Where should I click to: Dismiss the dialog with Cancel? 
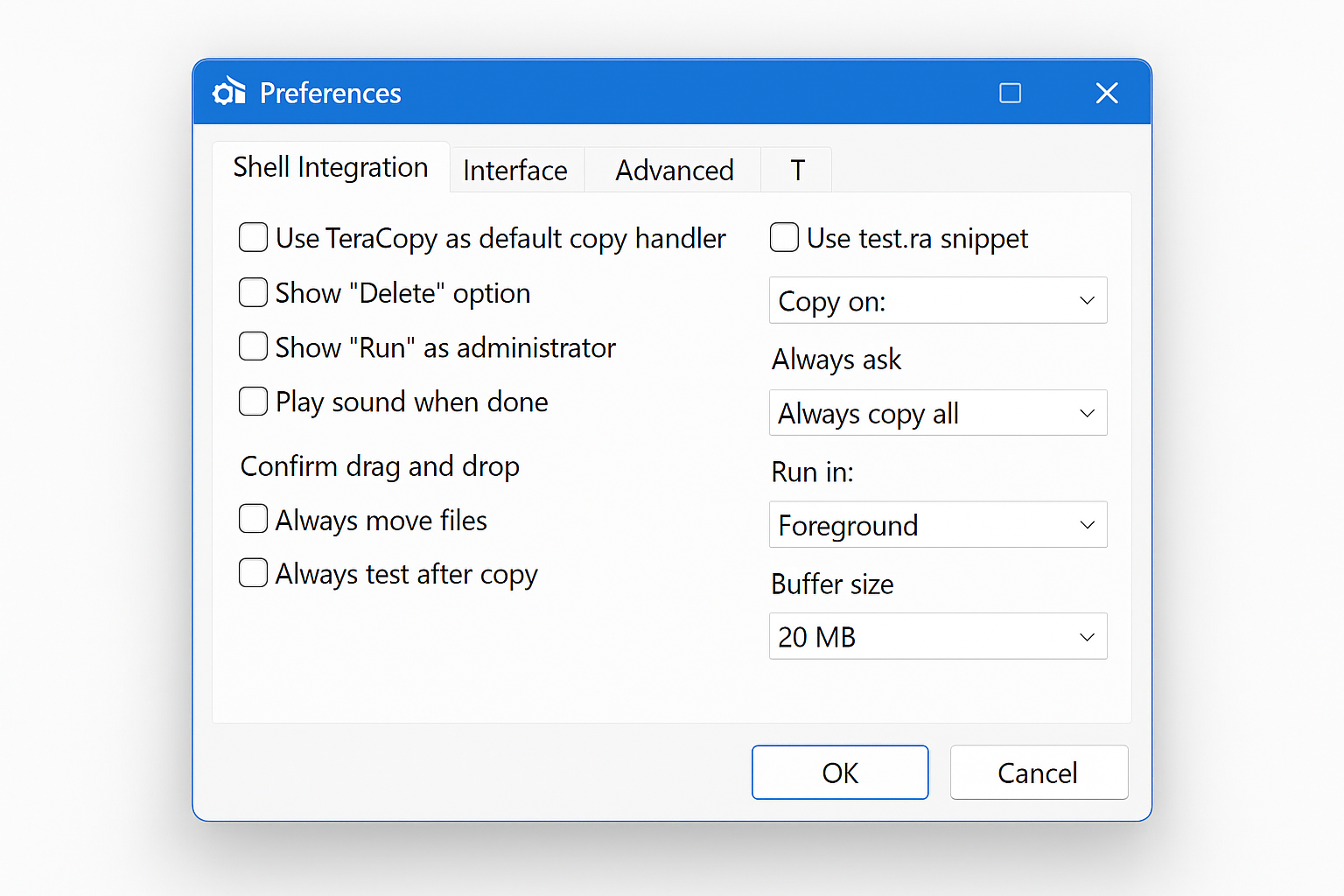pos(1038,773)
